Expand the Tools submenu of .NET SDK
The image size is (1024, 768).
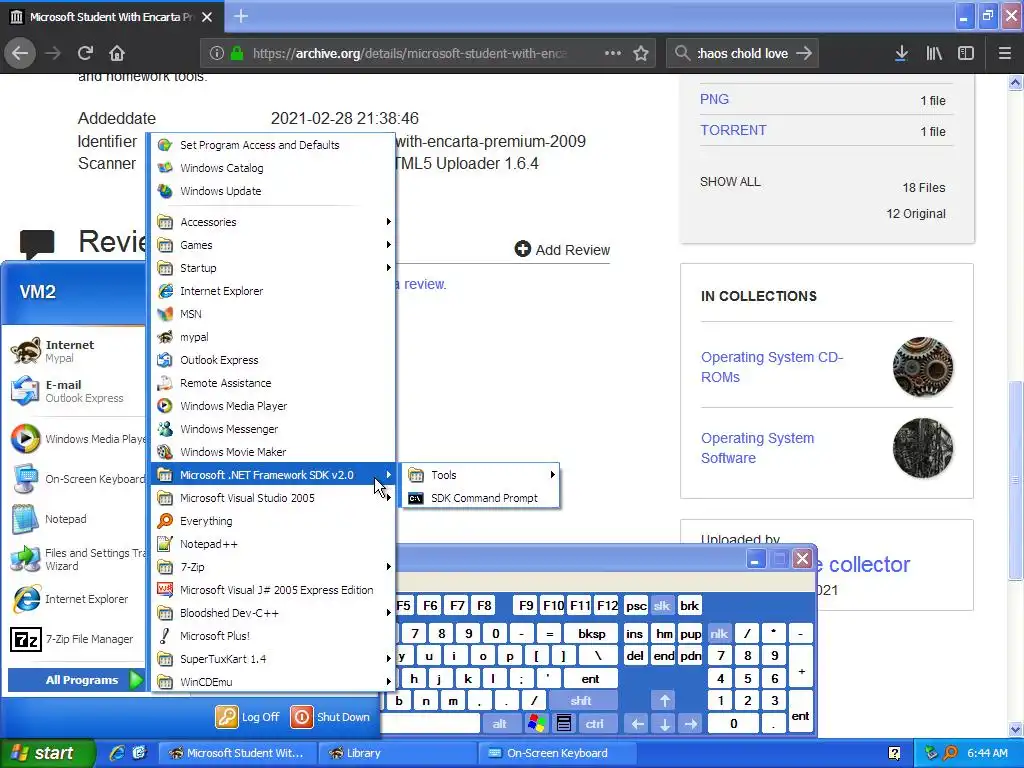pos(481,475)
